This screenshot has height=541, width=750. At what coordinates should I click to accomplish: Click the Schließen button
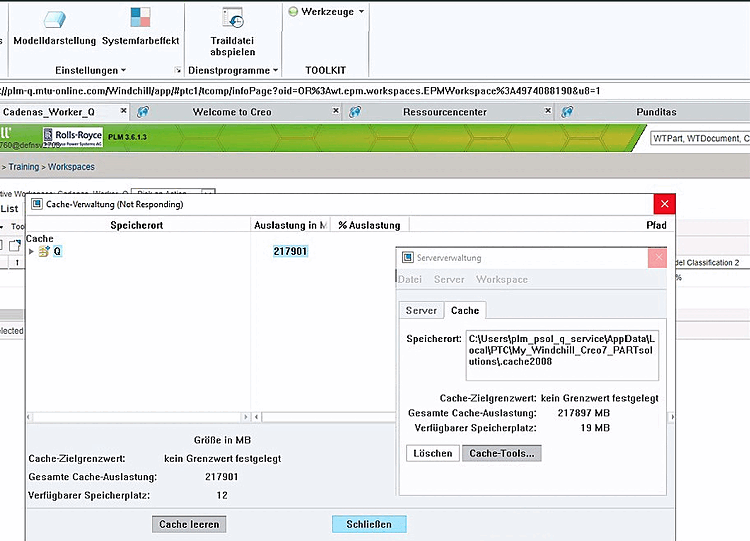pyautogui.click(x=369, y=524)
